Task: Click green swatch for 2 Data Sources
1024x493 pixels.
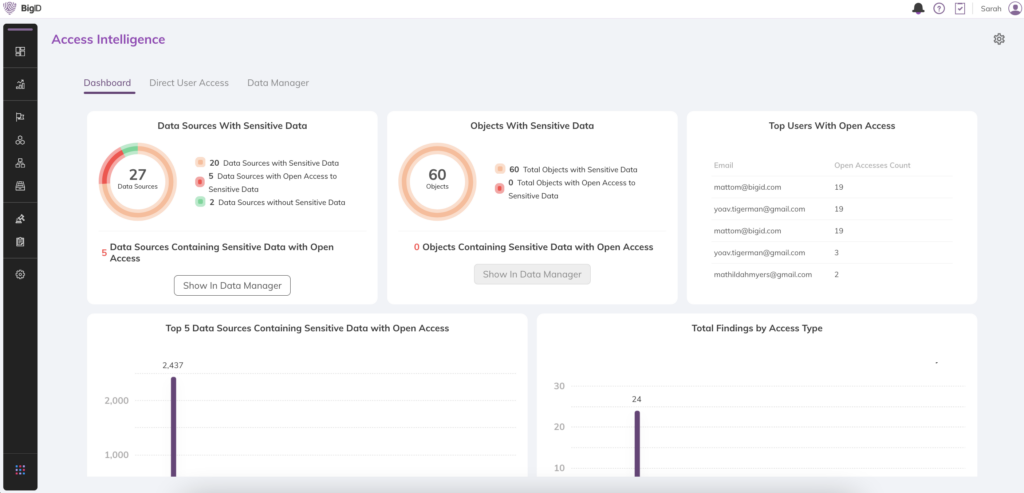Action: pyautogui.click(x=200, y=202)
